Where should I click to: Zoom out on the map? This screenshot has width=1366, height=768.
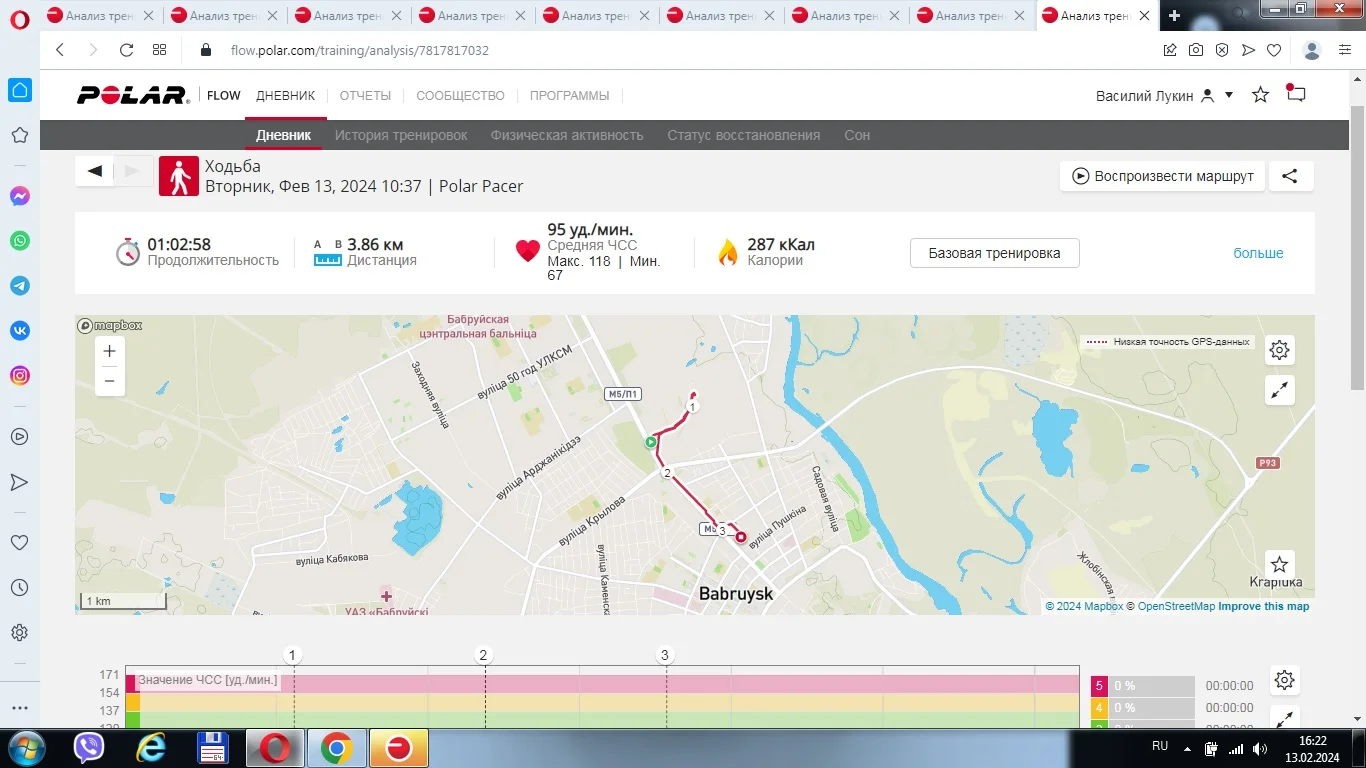(110, 381)
